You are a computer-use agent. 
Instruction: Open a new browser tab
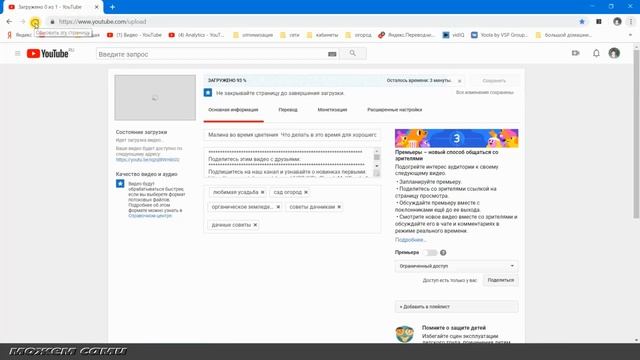[x=112, y=7]
